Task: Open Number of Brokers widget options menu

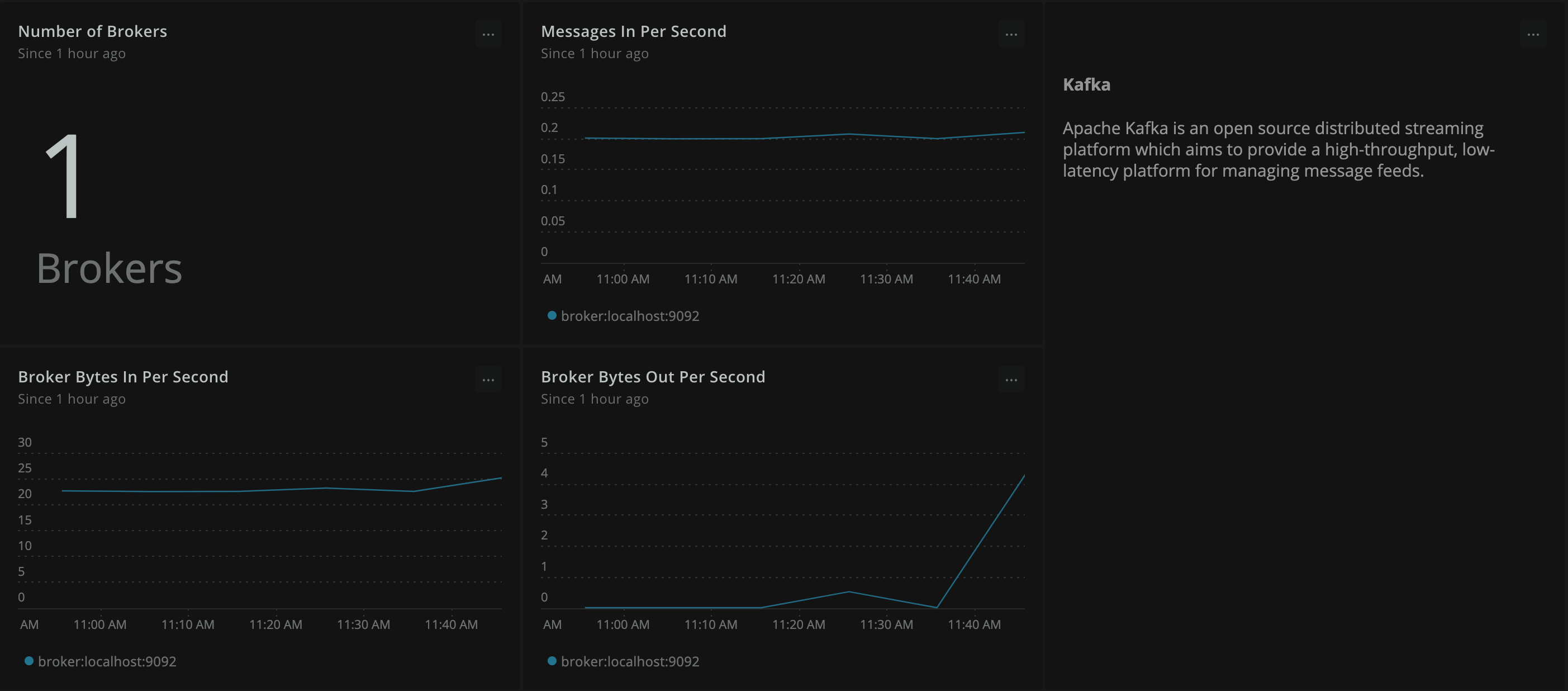Action: (x=488, y=35)
